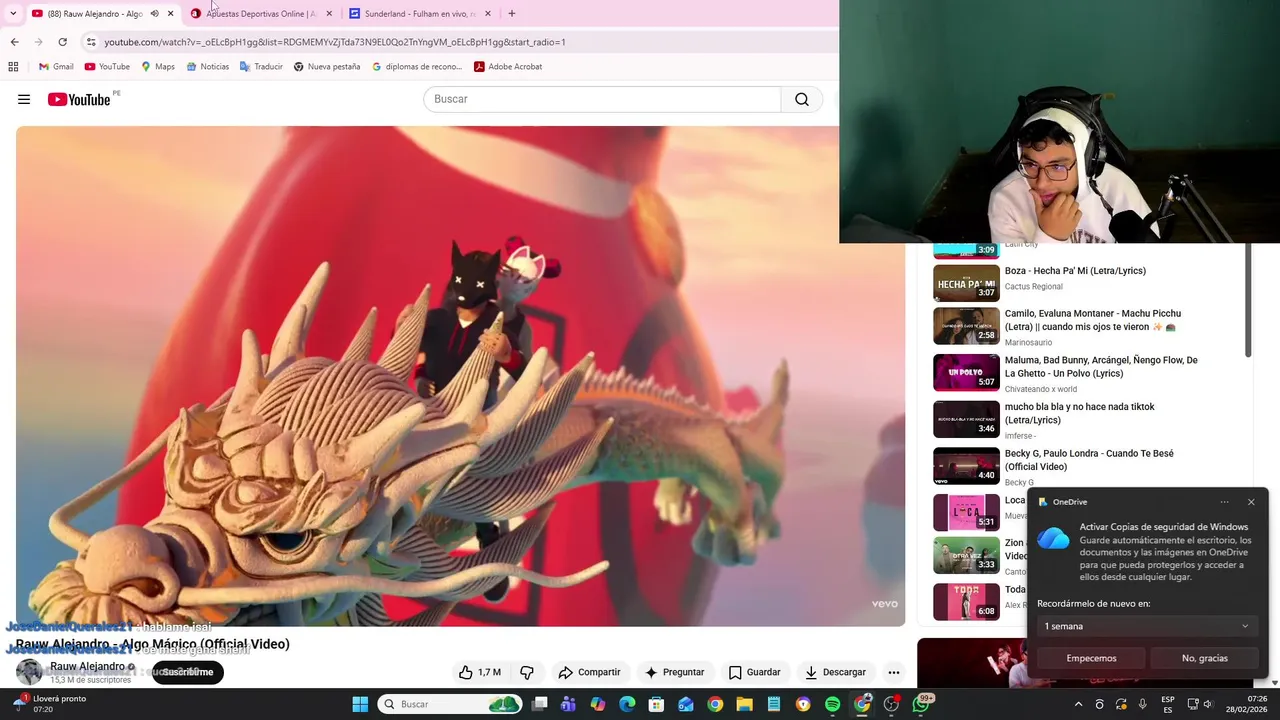Mute tab via speaker icon on Rauw Alejandro tab
Viewport: 1280px width, 720px height.
[x=154, y=14]
